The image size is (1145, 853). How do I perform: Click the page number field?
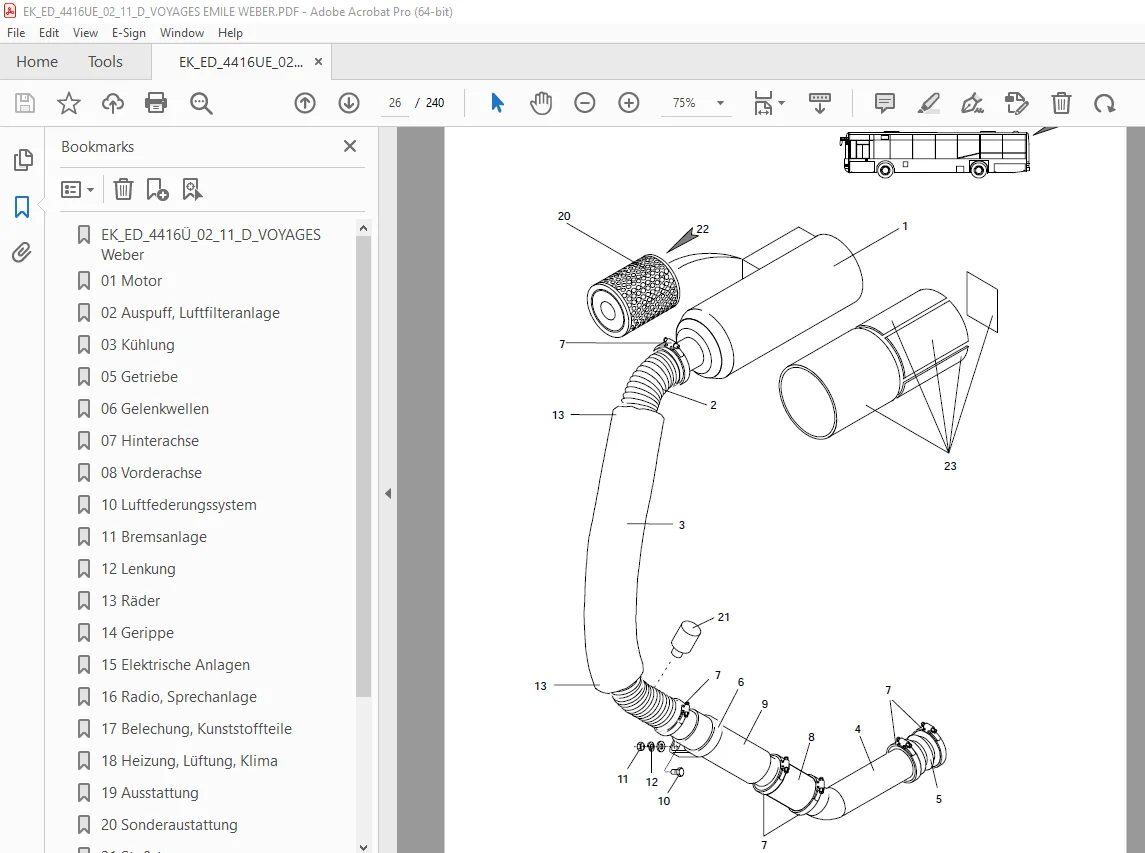pyautogui.click(x=395, y=103)
